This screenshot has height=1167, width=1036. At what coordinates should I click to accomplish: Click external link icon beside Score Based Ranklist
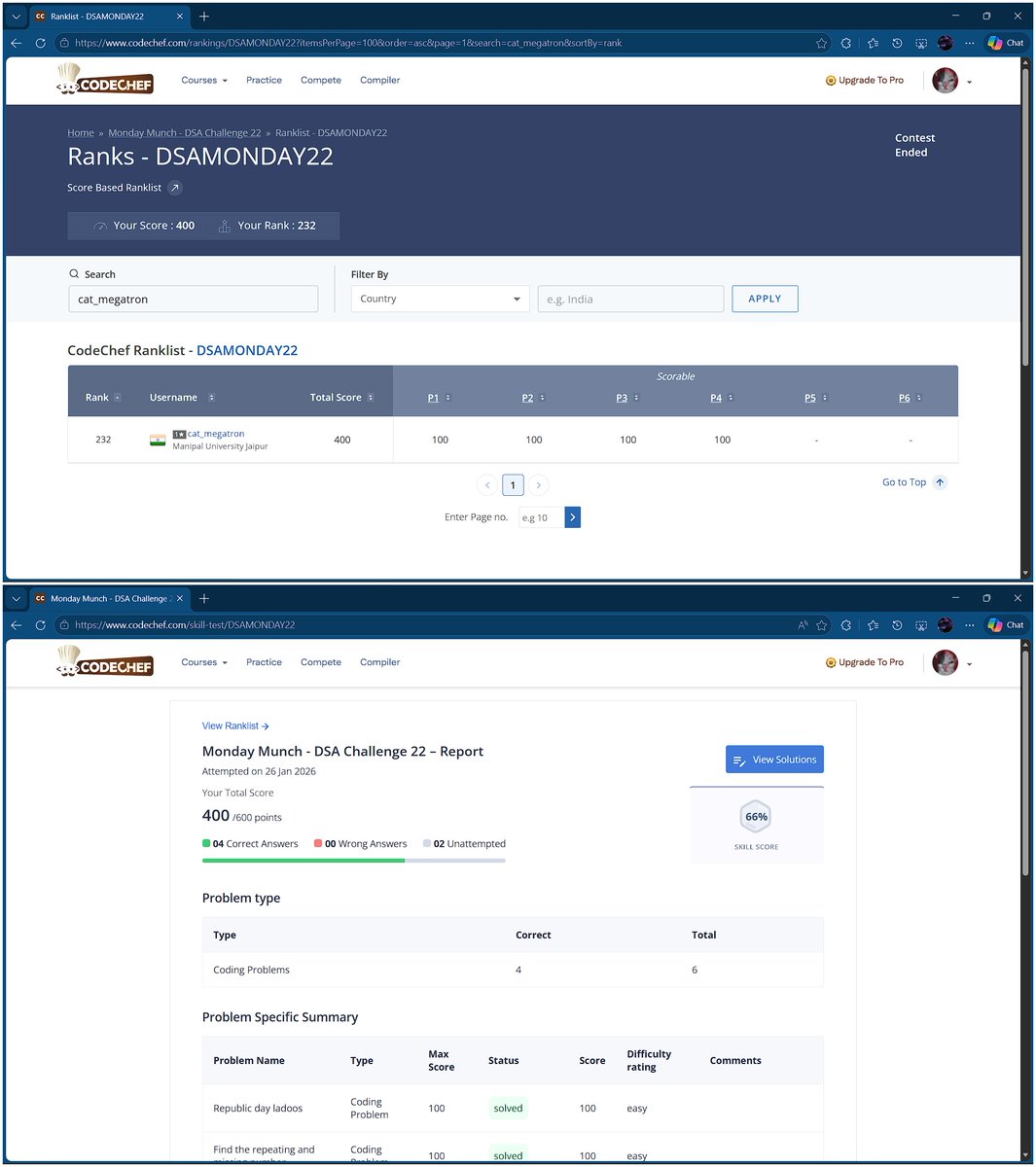(174, 188)
